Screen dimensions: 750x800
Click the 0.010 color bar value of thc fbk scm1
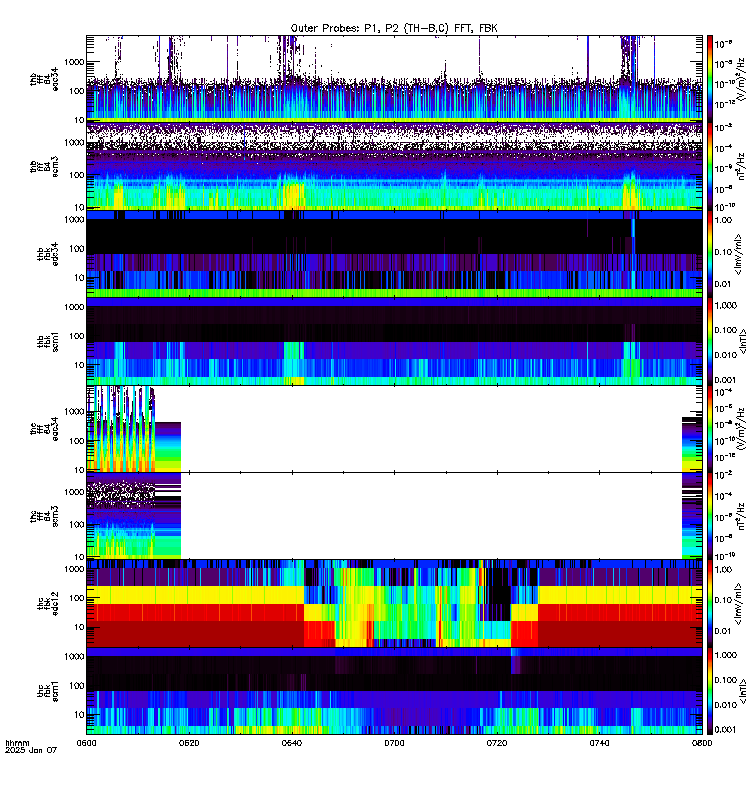tap(726, 705)
